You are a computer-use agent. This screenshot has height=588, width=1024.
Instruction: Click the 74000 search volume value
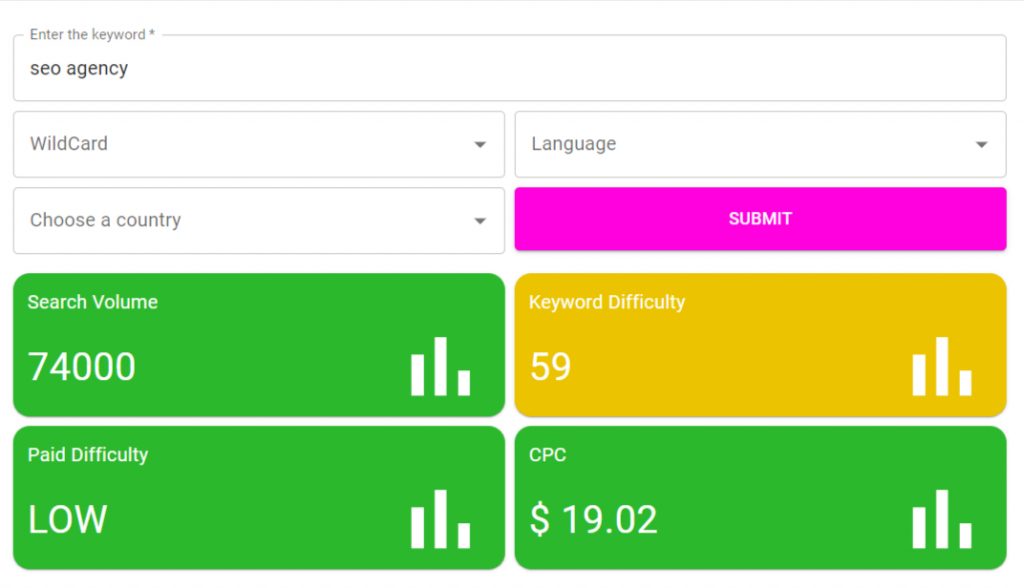pos(82,367)
